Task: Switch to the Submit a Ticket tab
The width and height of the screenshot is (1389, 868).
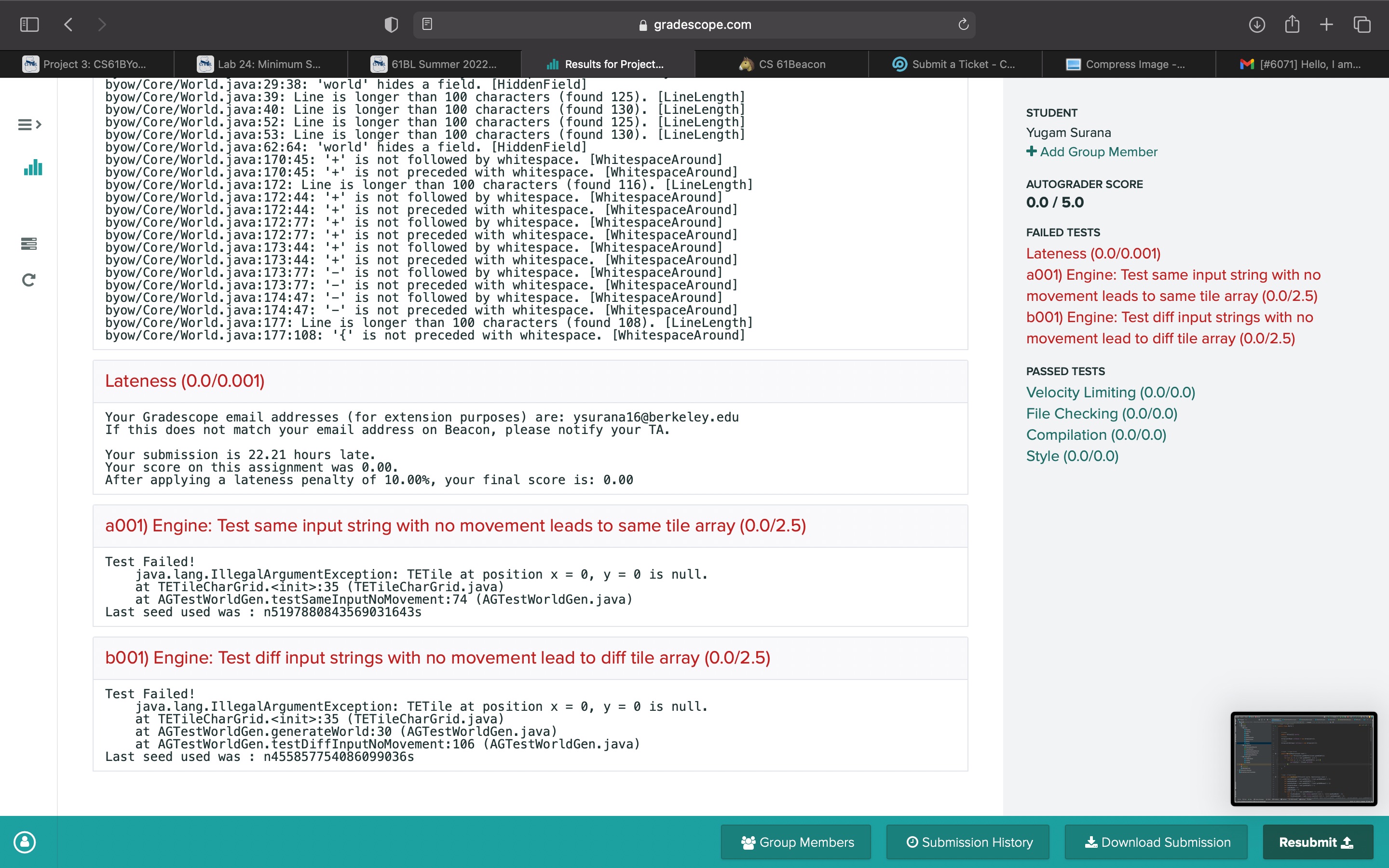Action: tap(955, 64)
